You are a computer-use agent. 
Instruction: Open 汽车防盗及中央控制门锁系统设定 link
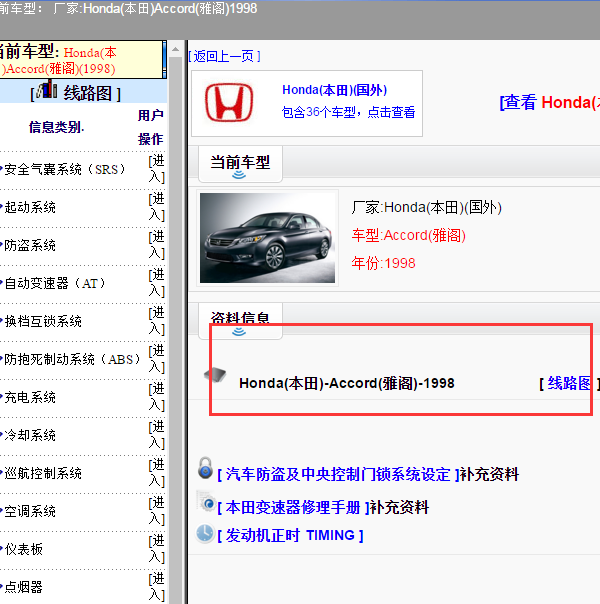tap(338, 474)
